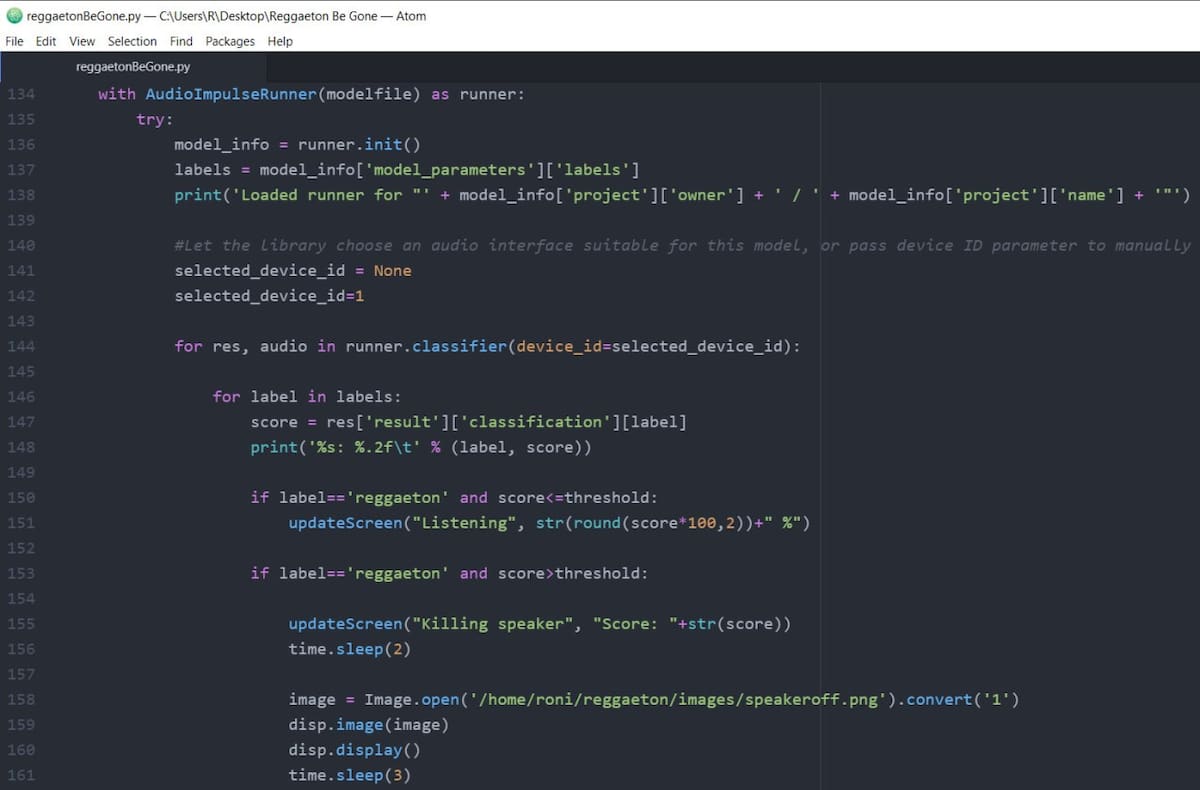
Task: Click the 'Listening' string on line 151
Action: [459, 522]
